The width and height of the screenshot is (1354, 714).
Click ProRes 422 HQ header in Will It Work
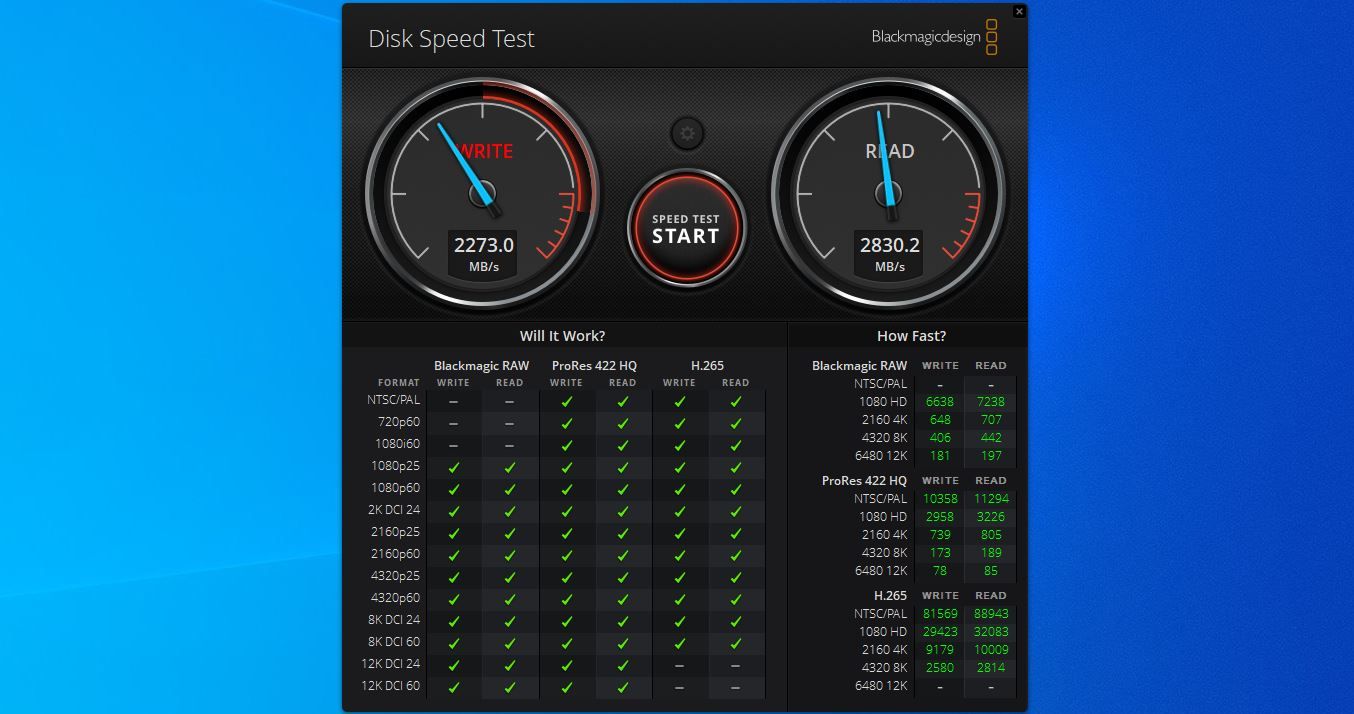point(594,366)
